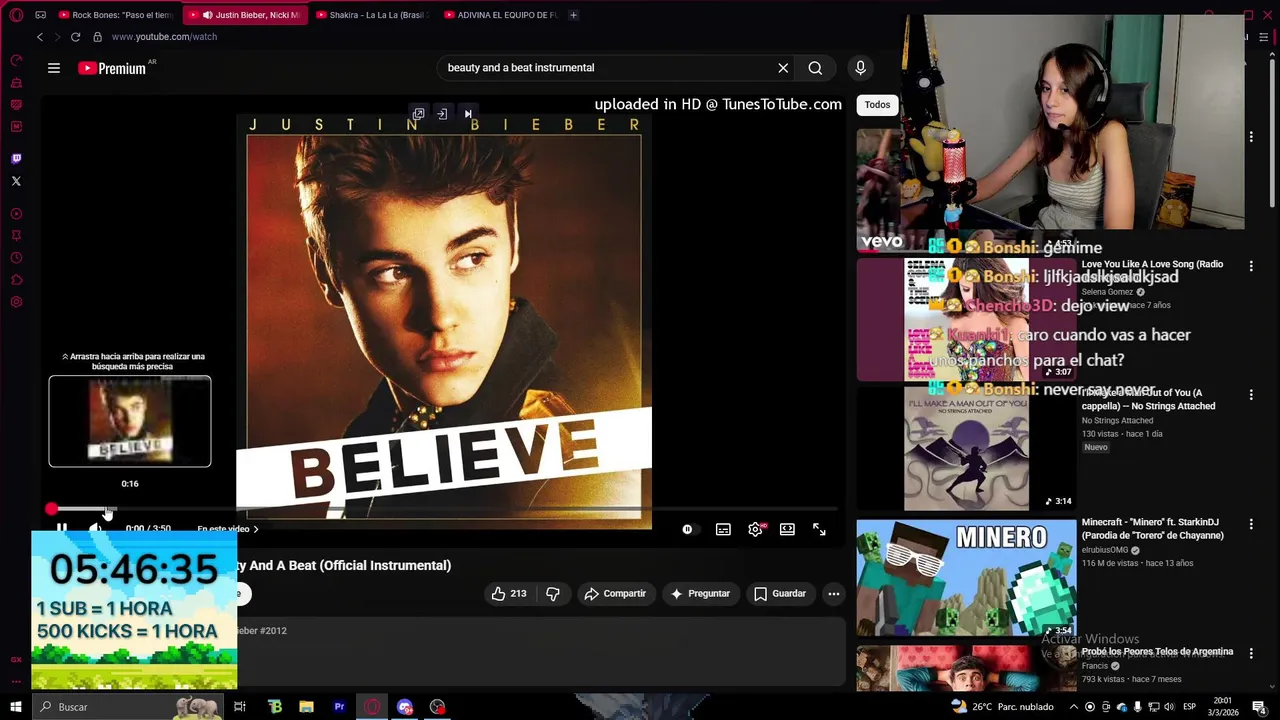Reload the current page
Screen dimensions: 1280x720
[x=75, y=37]
